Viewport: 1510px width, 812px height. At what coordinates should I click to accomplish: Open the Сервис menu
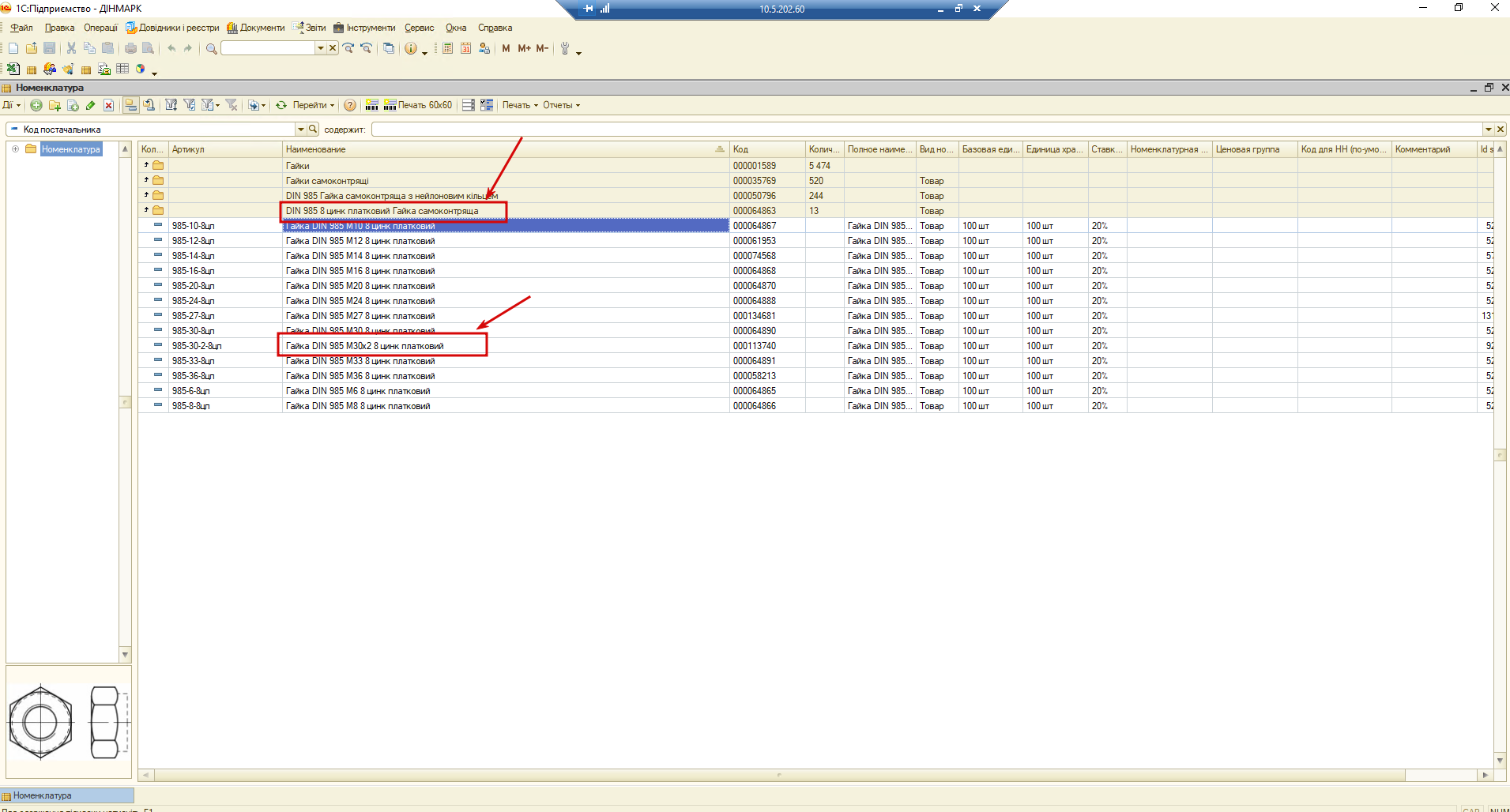(x=420, y=28)
